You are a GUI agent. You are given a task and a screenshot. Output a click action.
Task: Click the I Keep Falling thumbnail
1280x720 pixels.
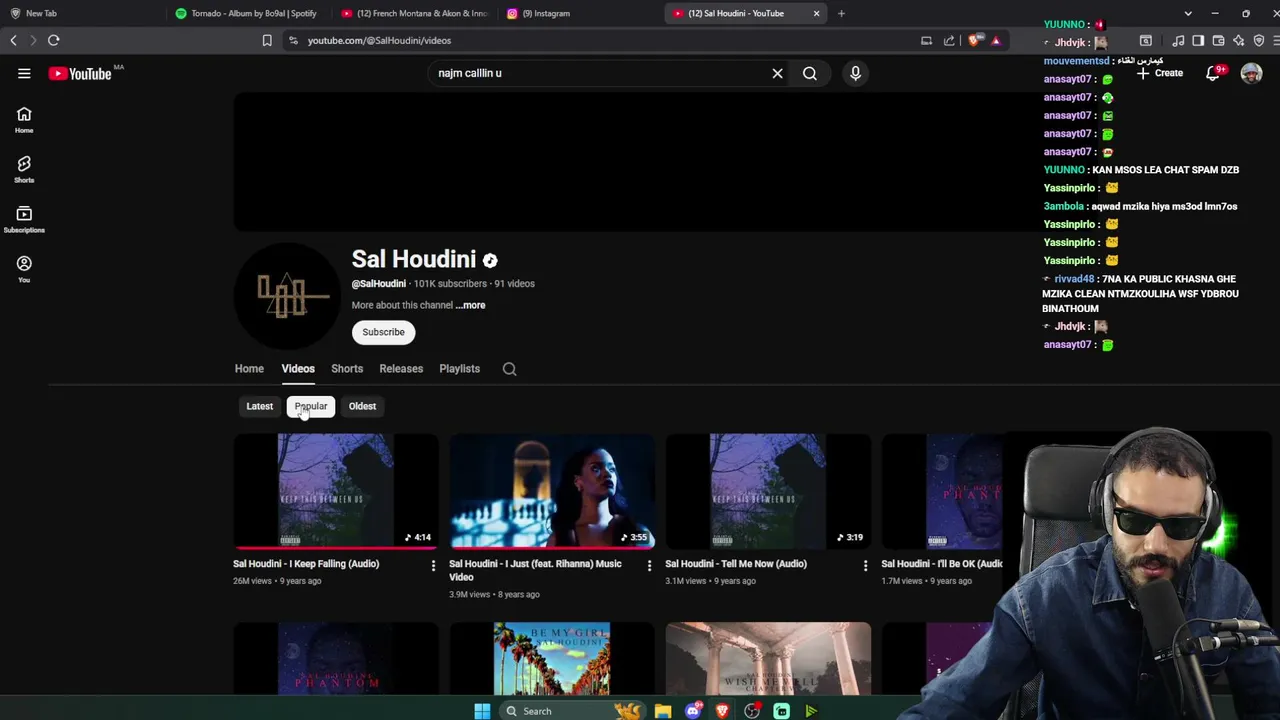[x=336, y=491]
